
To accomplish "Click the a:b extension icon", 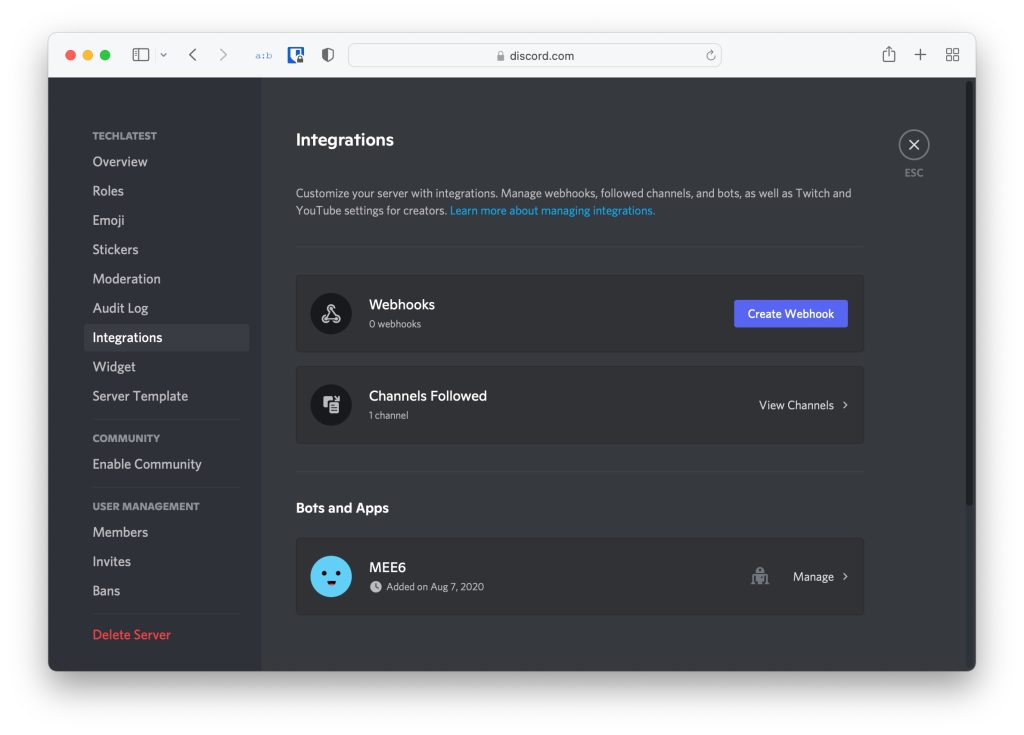I will pyautogui.click(x=264, y=56).
